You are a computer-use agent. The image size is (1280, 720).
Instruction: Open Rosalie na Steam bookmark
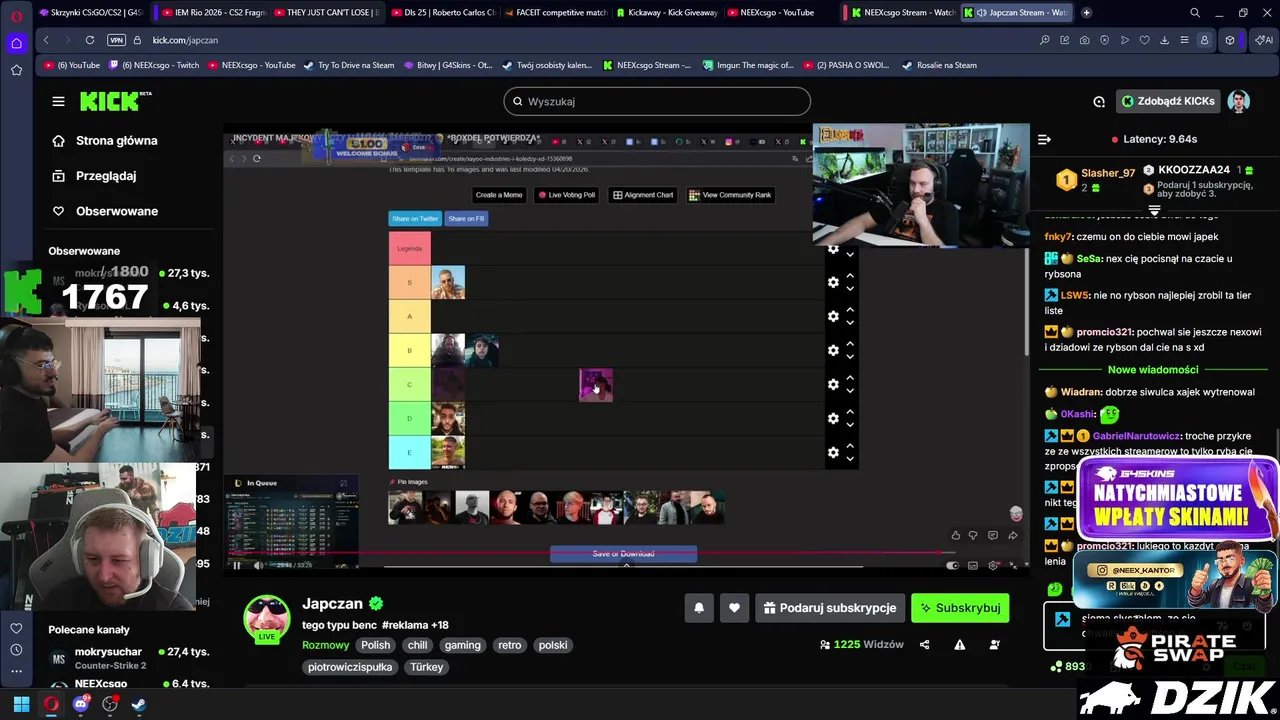tap(939, 65)
